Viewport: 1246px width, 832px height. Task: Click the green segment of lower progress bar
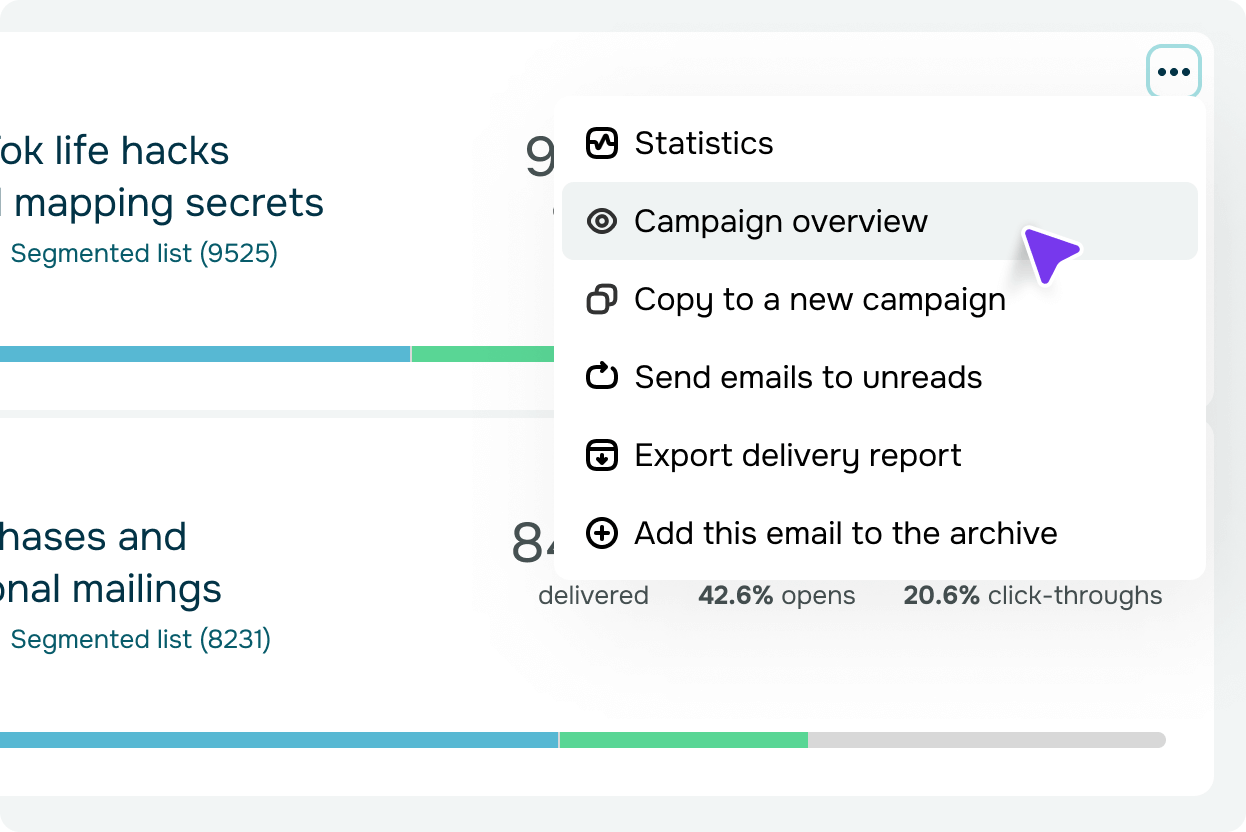tap(683, 740)
